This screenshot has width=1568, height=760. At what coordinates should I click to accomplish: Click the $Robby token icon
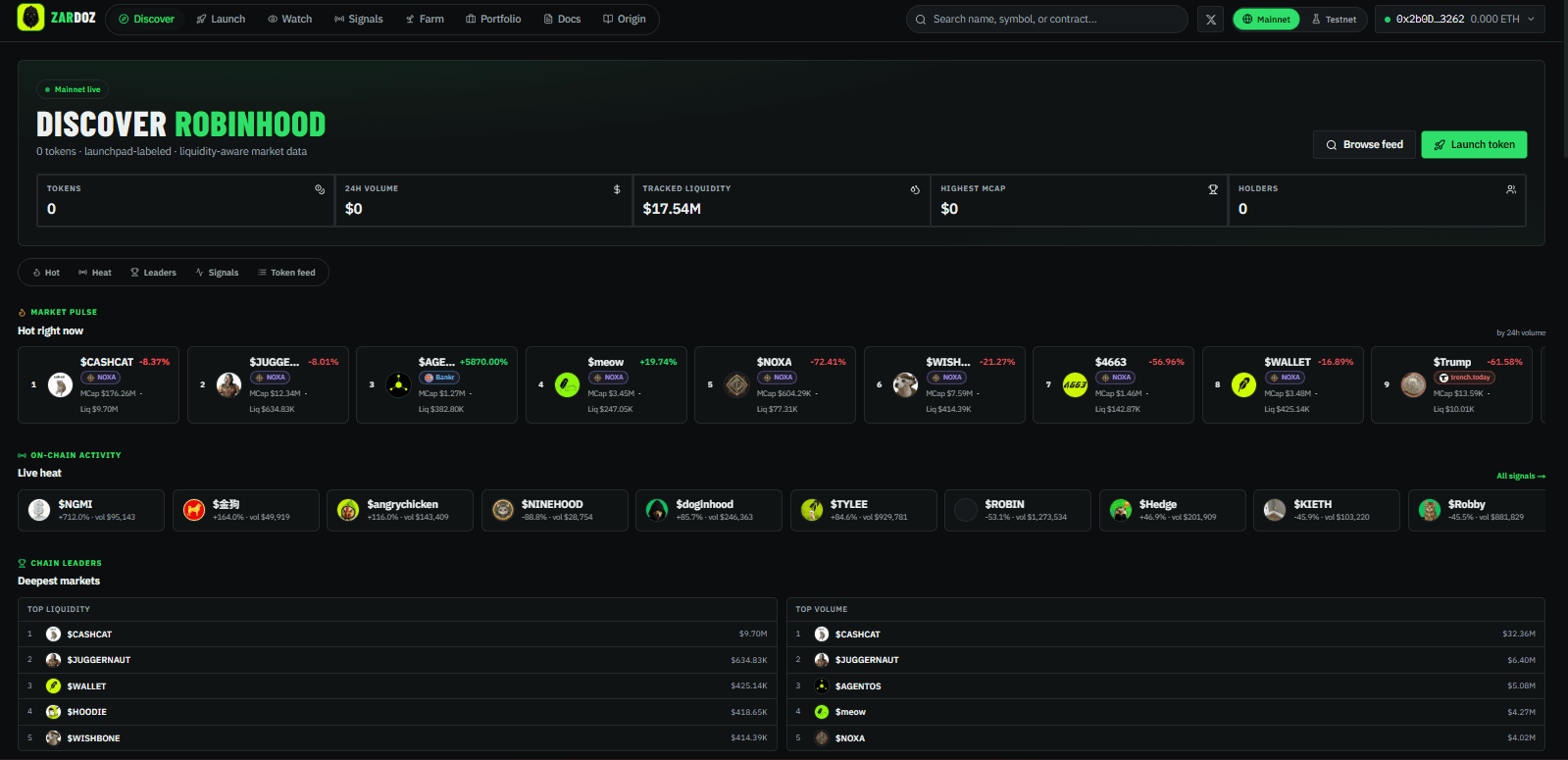click(x=1430, y=510)
